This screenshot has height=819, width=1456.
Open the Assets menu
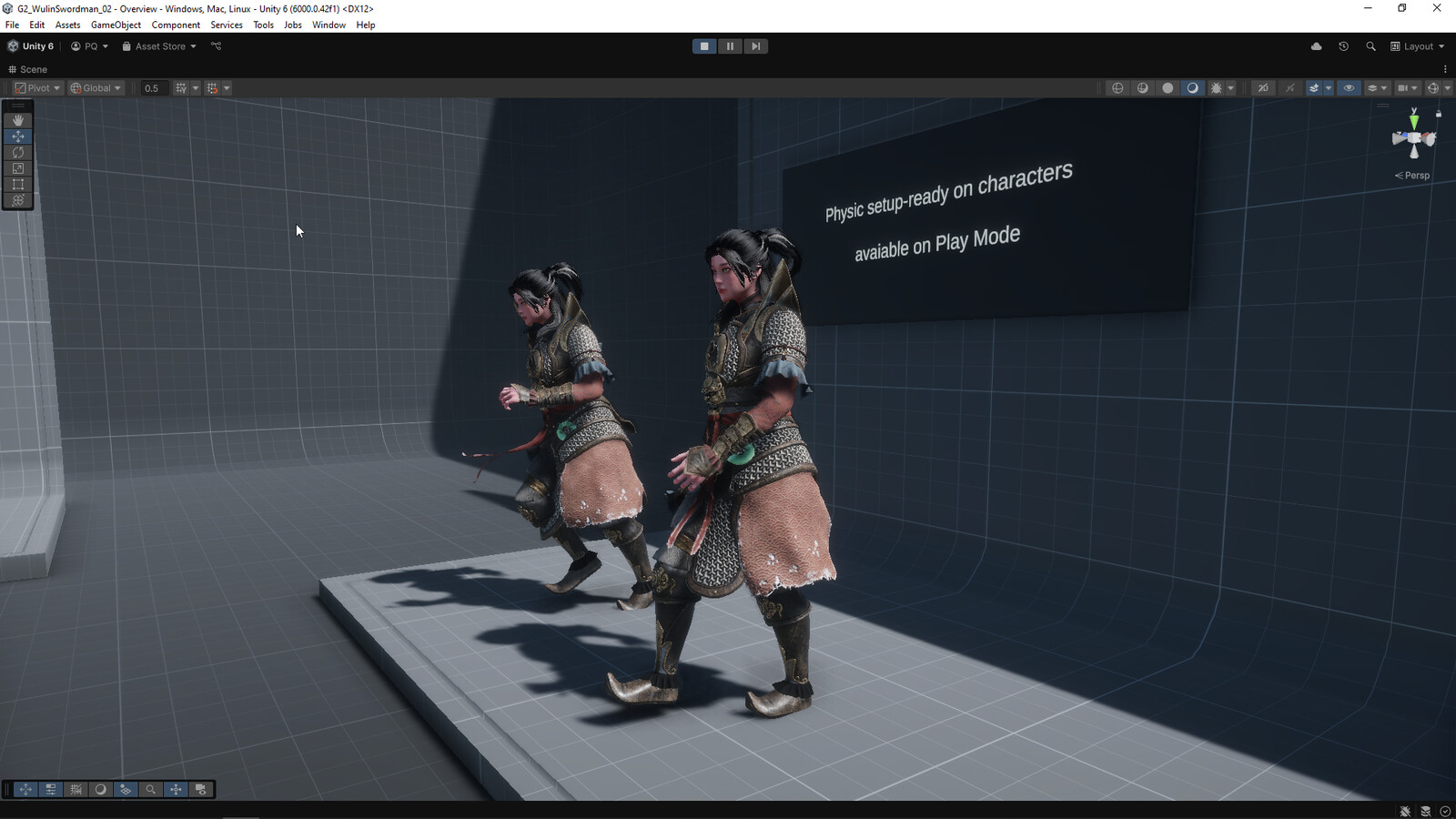click(x=67, y=25)
